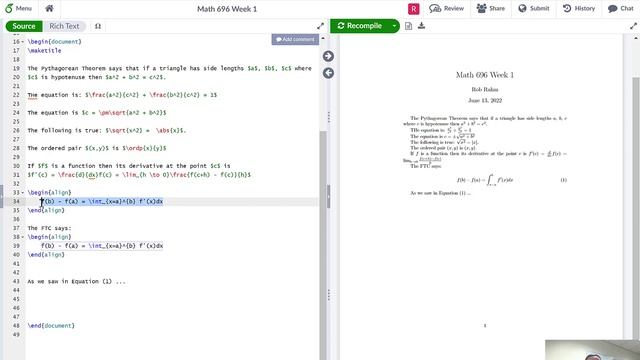The height and width of the screenshot is (360, 640).
Task: Click the project title Math 696 Week 1
Action: coord(227,9)
